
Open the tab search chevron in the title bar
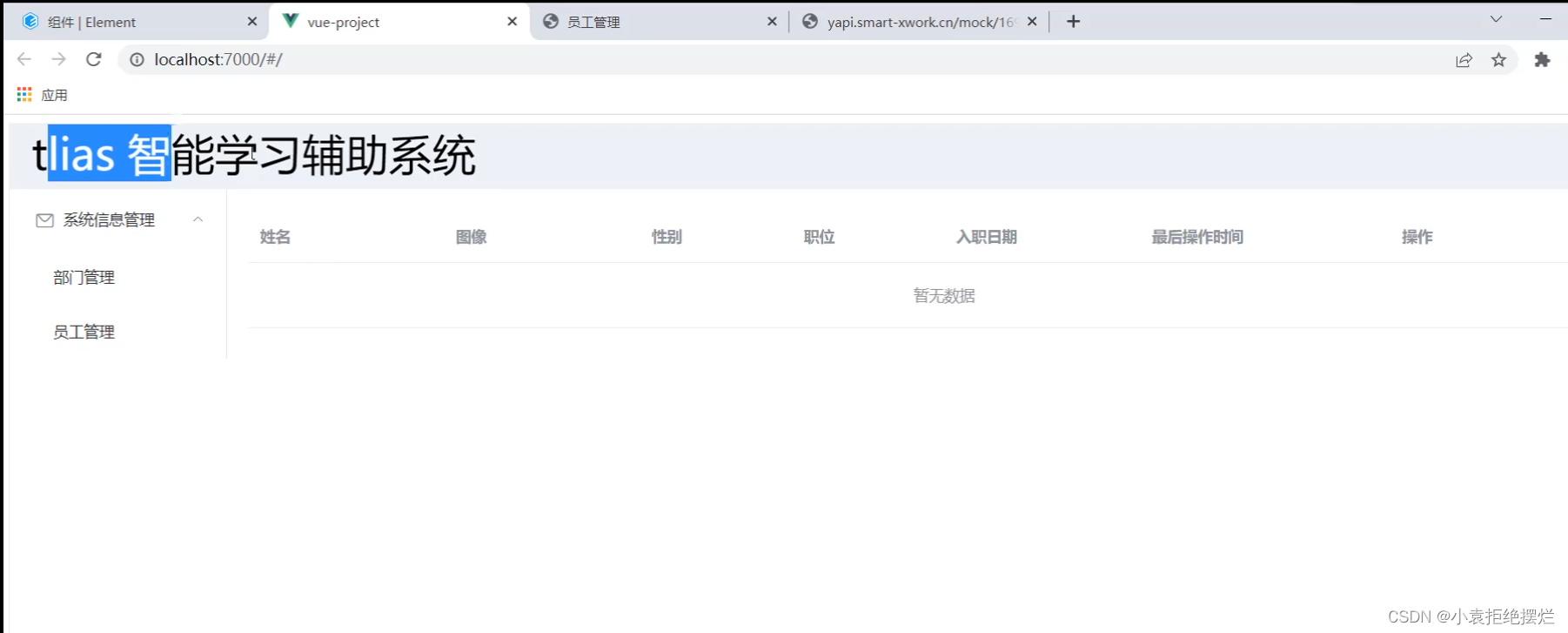pyautogui.click(x=1496, y=19)
